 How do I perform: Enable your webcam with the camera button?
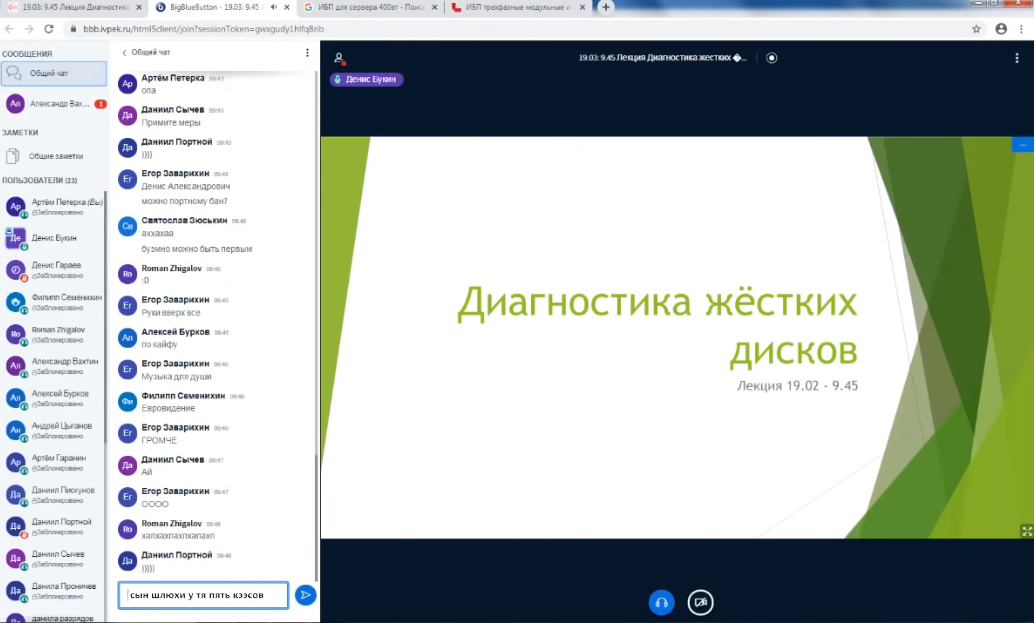point(700,602)
